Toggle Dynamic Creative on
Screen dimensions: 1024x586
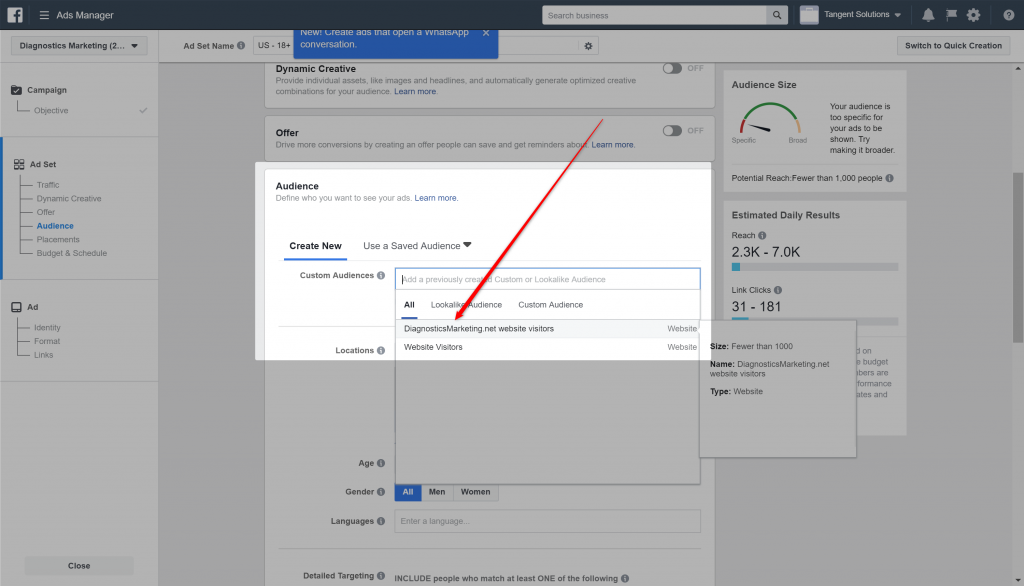tap(672, 69)
